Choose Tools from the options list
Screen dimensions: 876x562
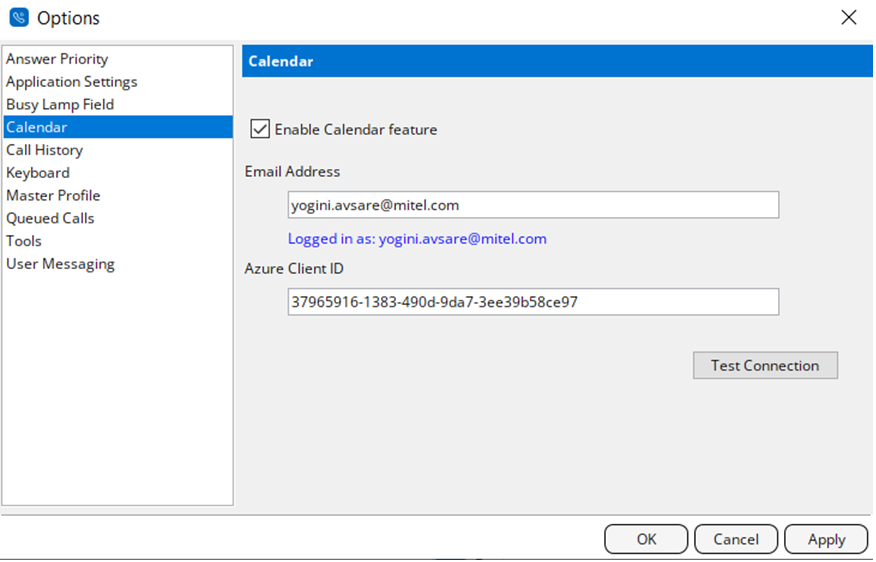pos(24,241)
